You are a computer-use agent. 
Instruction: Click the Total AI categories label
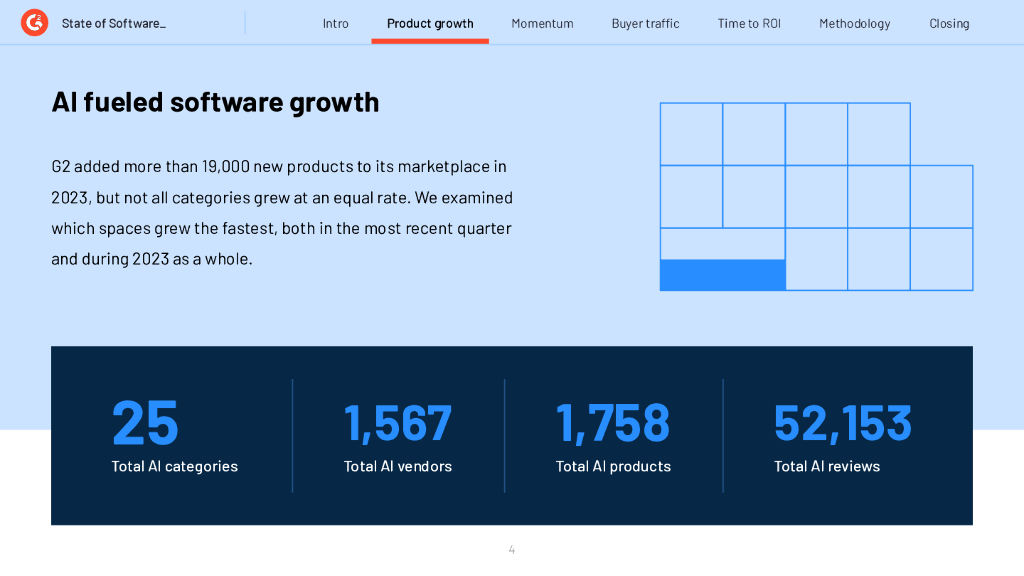click(x=174, y=466)
